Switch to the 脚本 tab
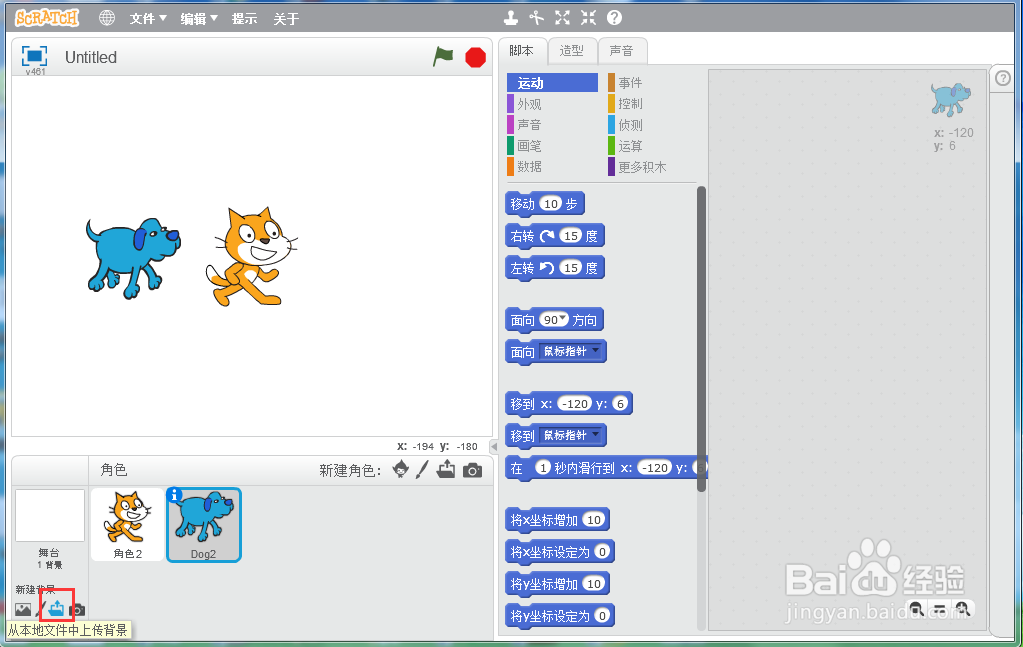Screen dimensions: 1023x647 click(x=521, y=51)
